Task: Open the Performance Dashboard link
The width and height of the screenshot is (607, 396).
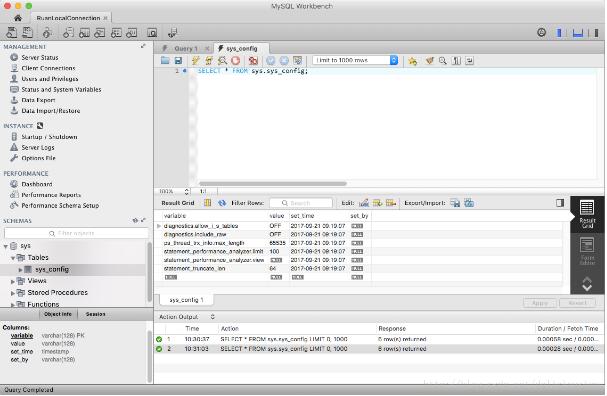Action: tap(37, 184)
